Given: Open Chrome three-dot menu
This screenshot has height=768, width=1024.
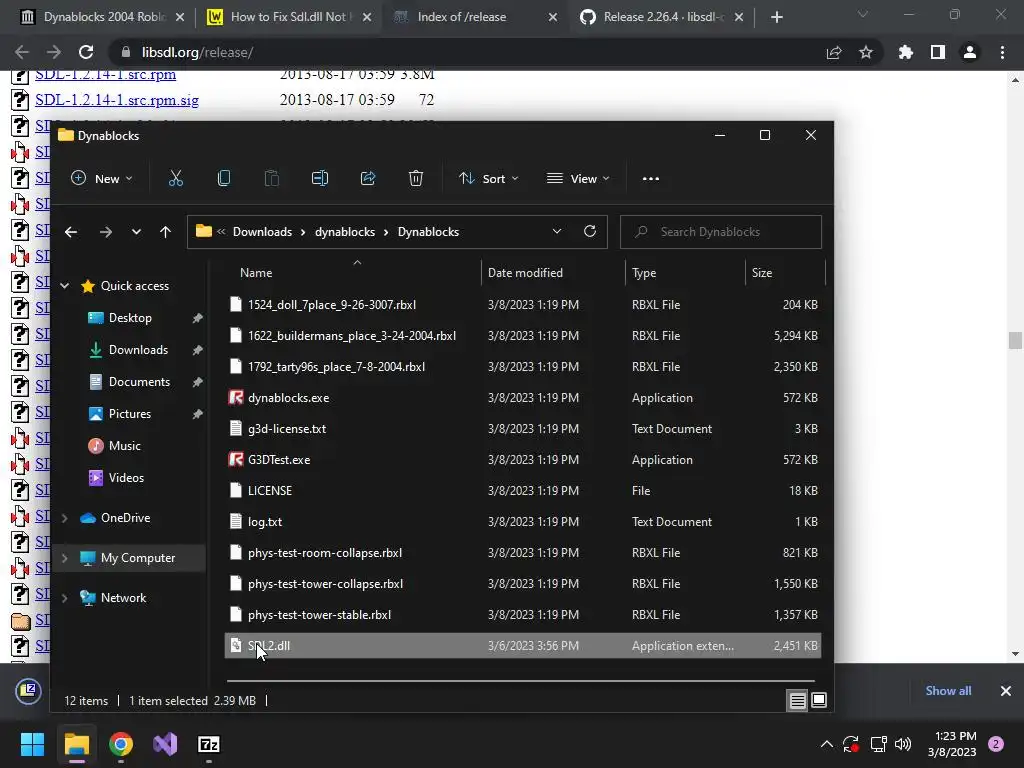Looking at the screenshot, I should click(x=1002, y=52).
